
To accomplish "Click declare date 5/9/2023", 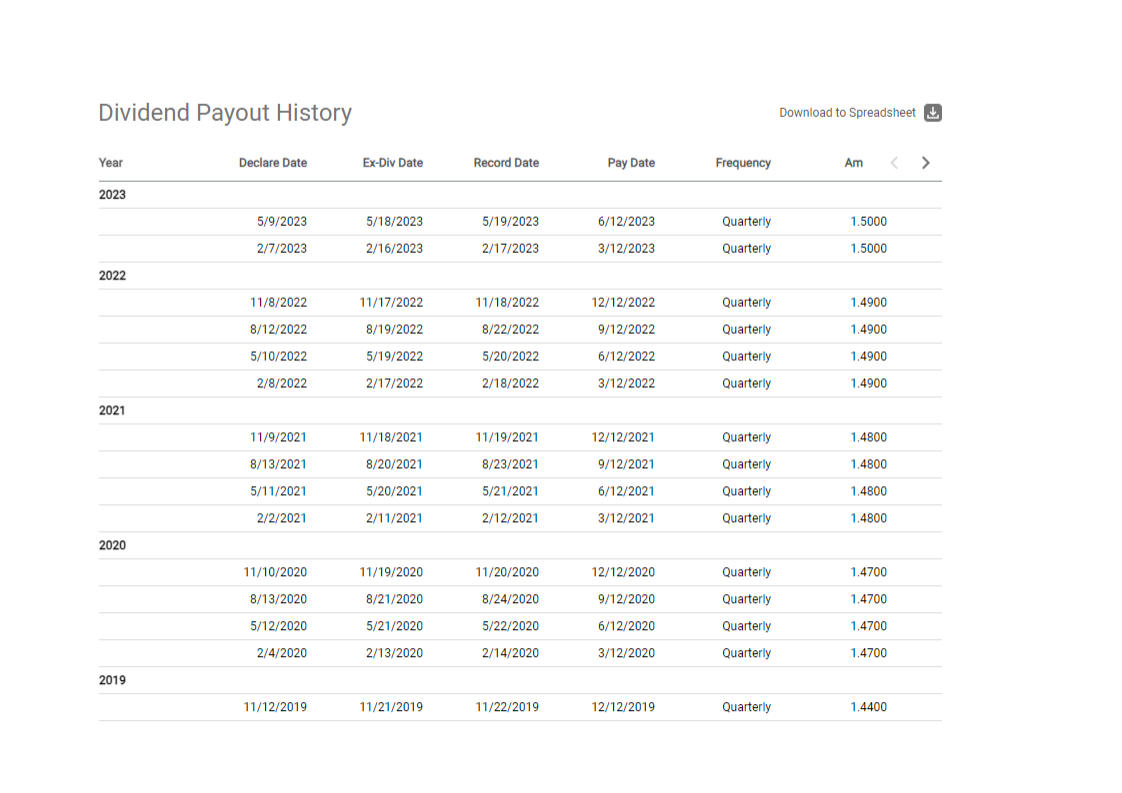I will coord(282,222).
